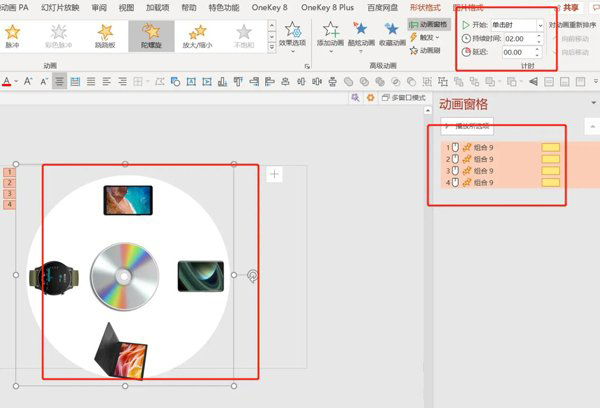Open 帮助 help tab
600x408 pixels.
coord(189,8)
